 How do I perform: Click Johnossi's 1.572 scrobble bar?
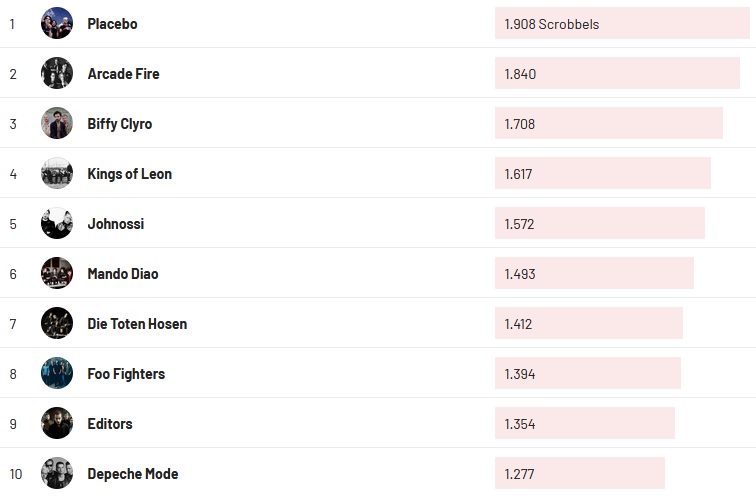point(599,223)
